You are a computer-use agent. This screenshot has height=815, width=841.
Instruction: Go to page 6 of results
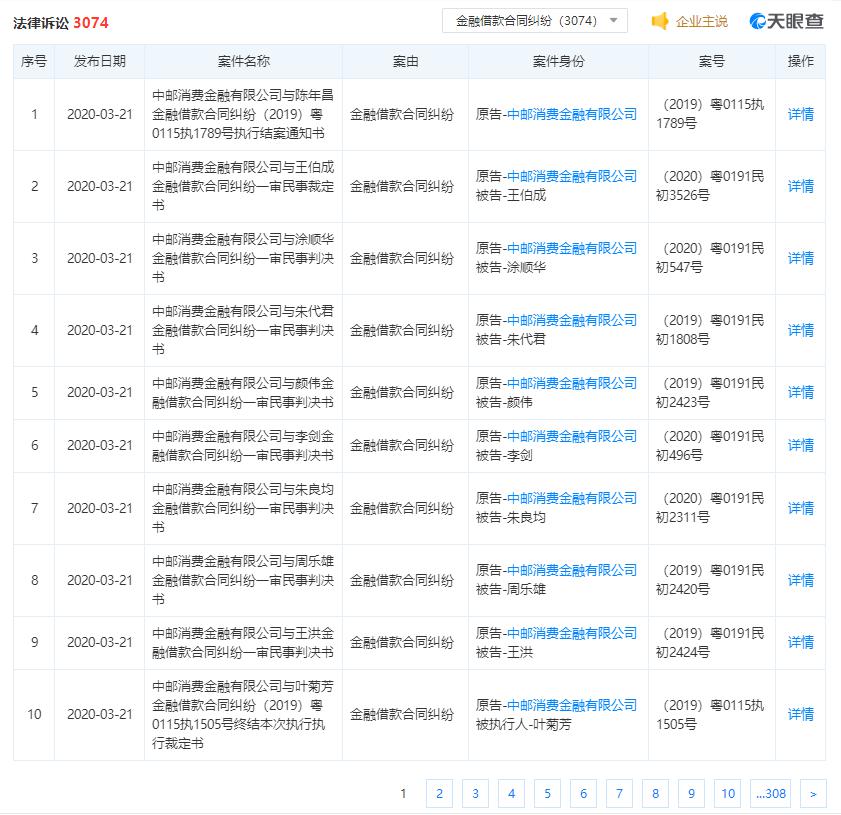(x=583, y=793)
